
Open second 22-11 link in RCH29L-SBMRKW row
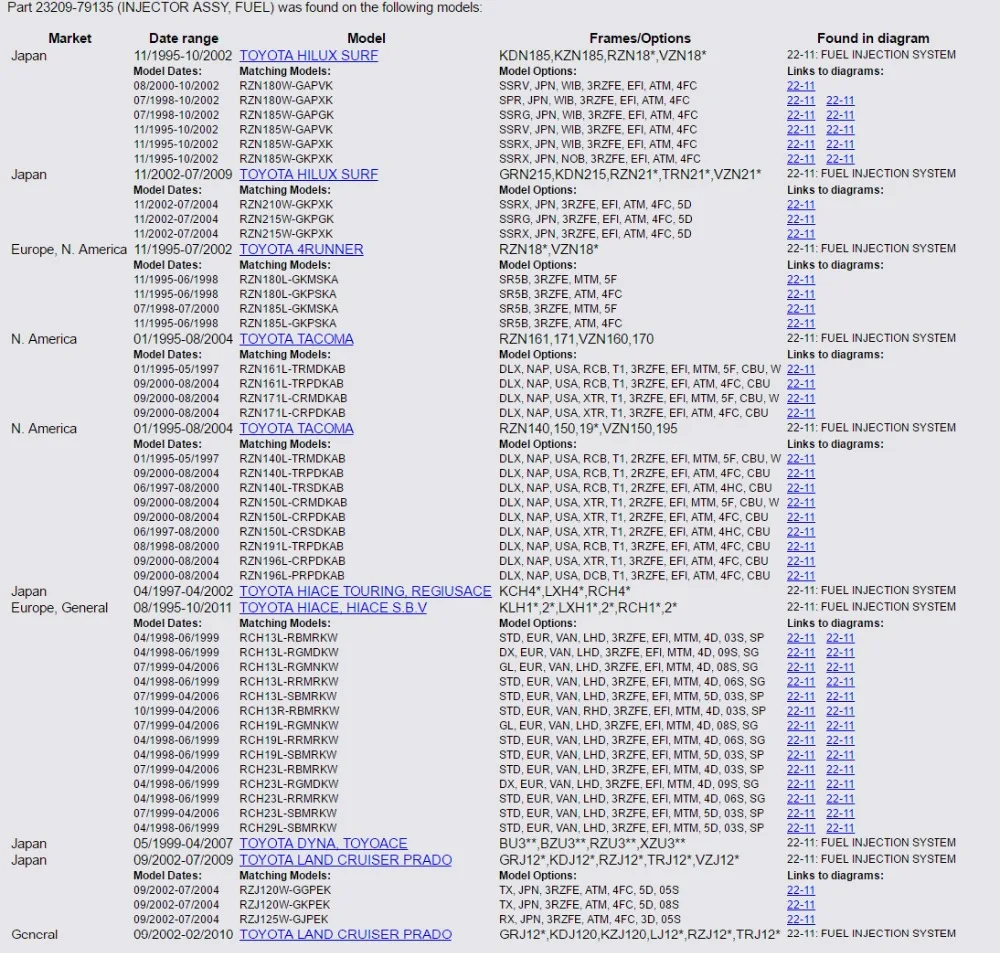tap(840, 828)
